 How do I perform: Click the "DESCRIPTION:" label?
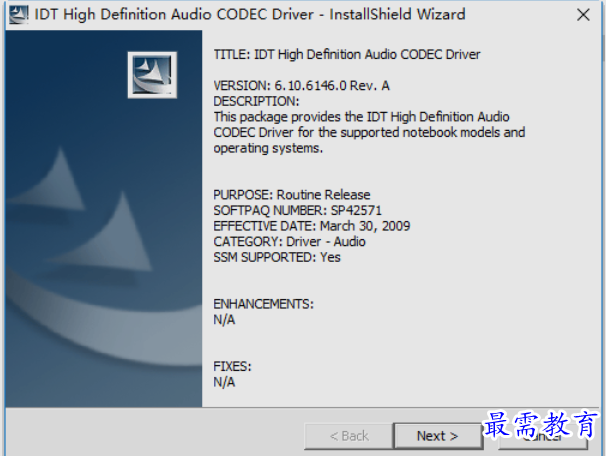256,101
